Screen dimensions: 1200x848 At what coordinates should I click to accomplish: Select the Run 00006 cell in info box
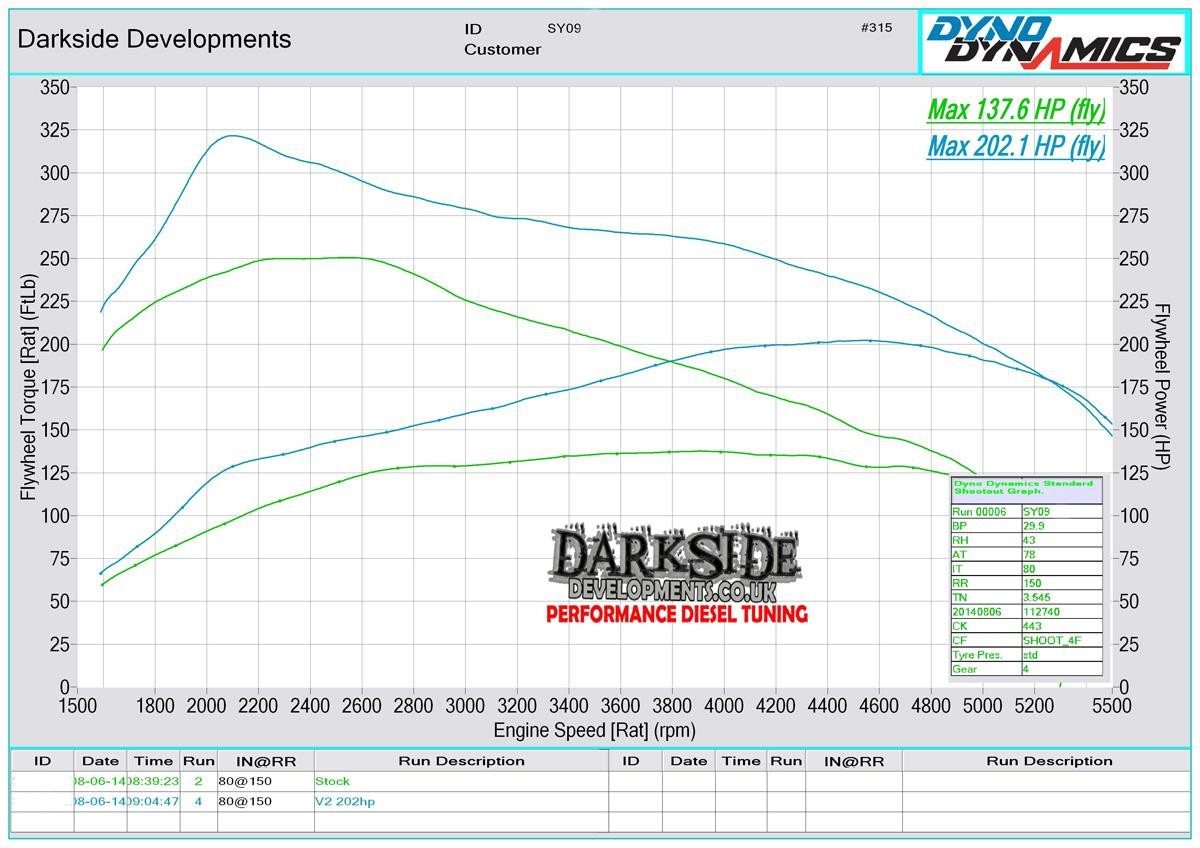click(985, 510)
